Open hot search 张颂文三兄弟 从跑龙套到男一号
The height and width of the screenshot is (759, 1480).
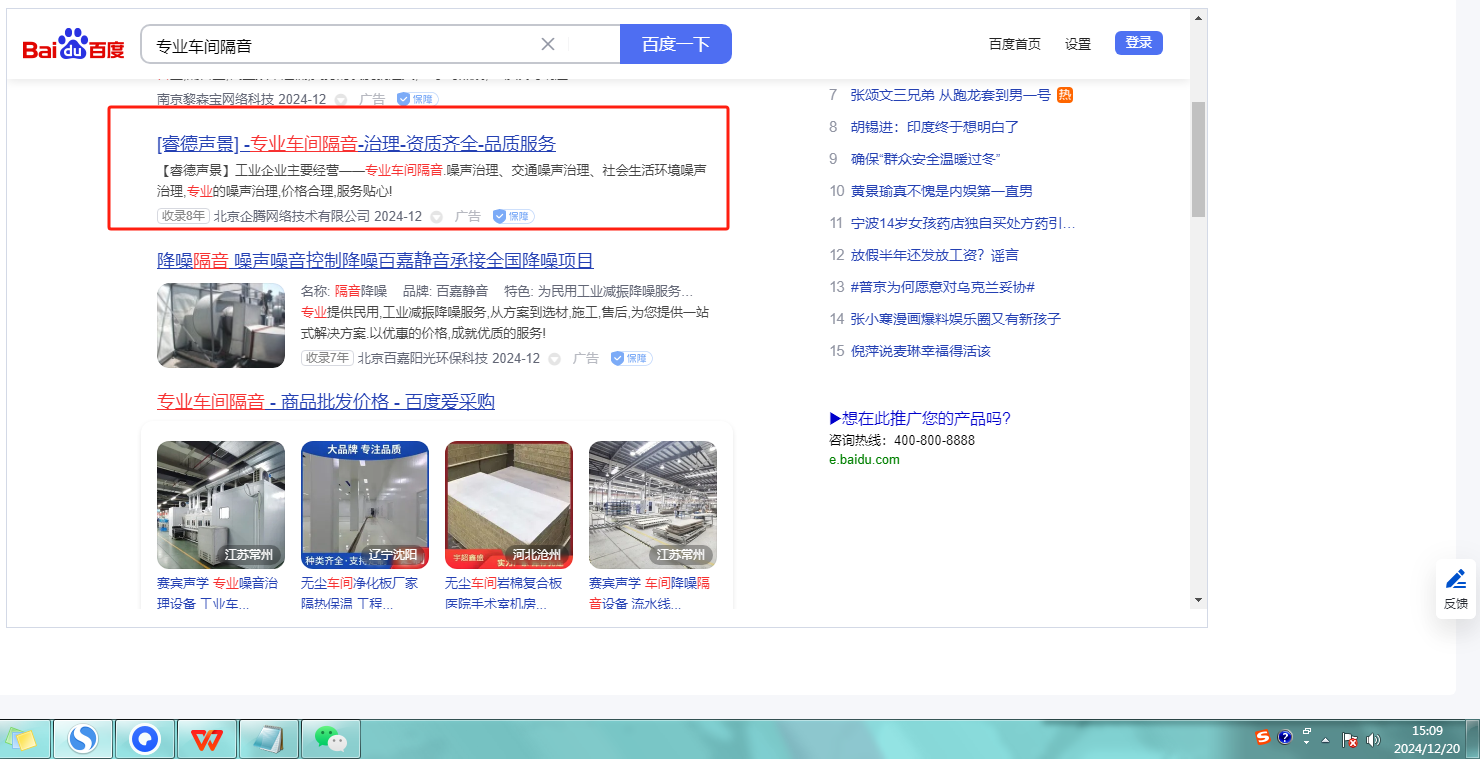point(951,95)
